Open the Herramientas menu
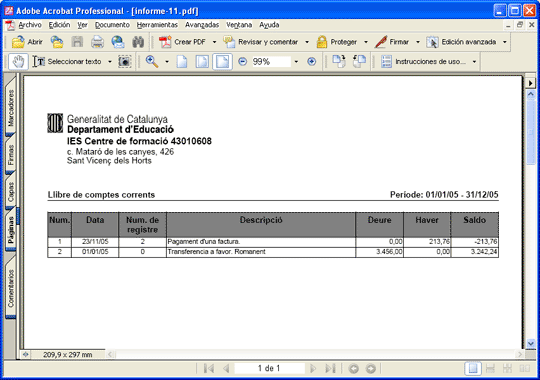540x380 pixels. (157, 25)
